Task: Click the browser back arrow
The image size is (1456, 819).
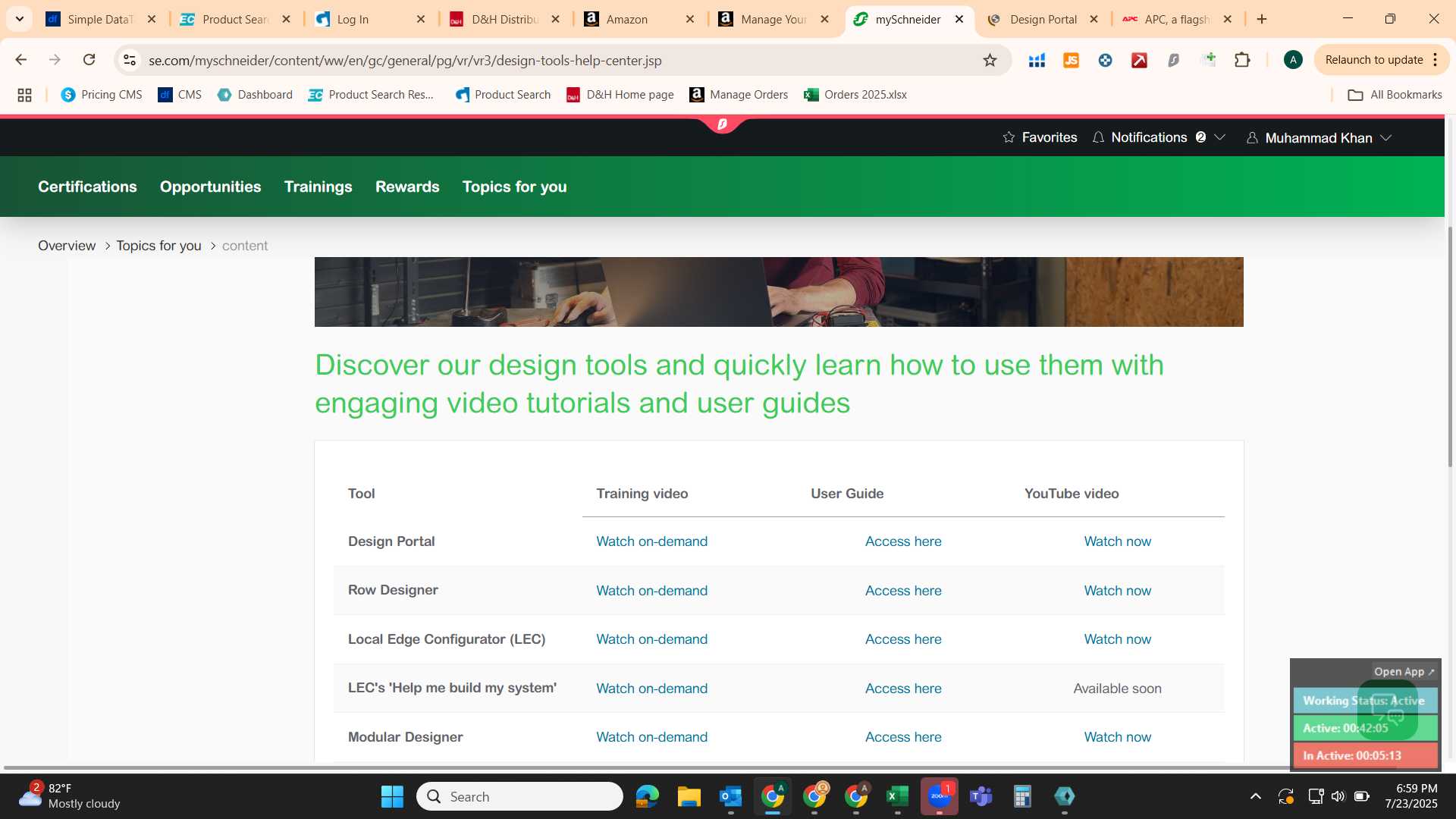Action: 21,60
